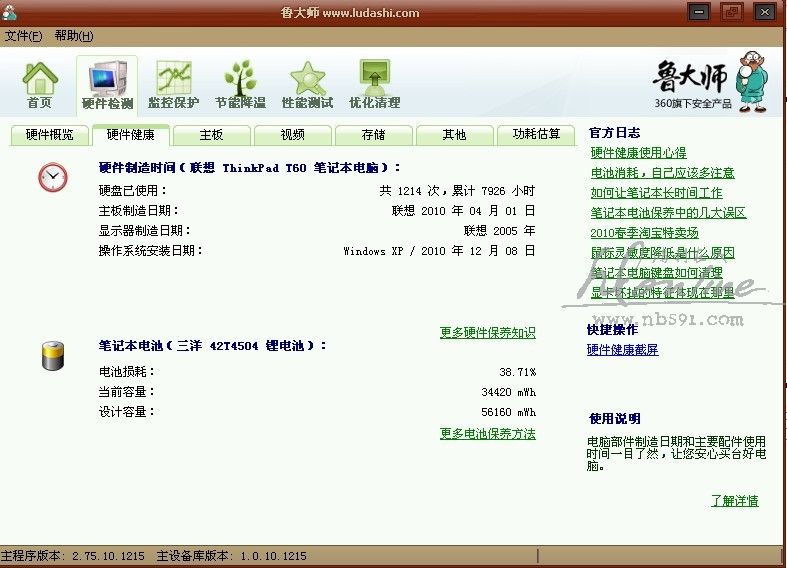Switch to the 硬件概览 tab
This screenshot has width=787, height=568.
(49, 135)
